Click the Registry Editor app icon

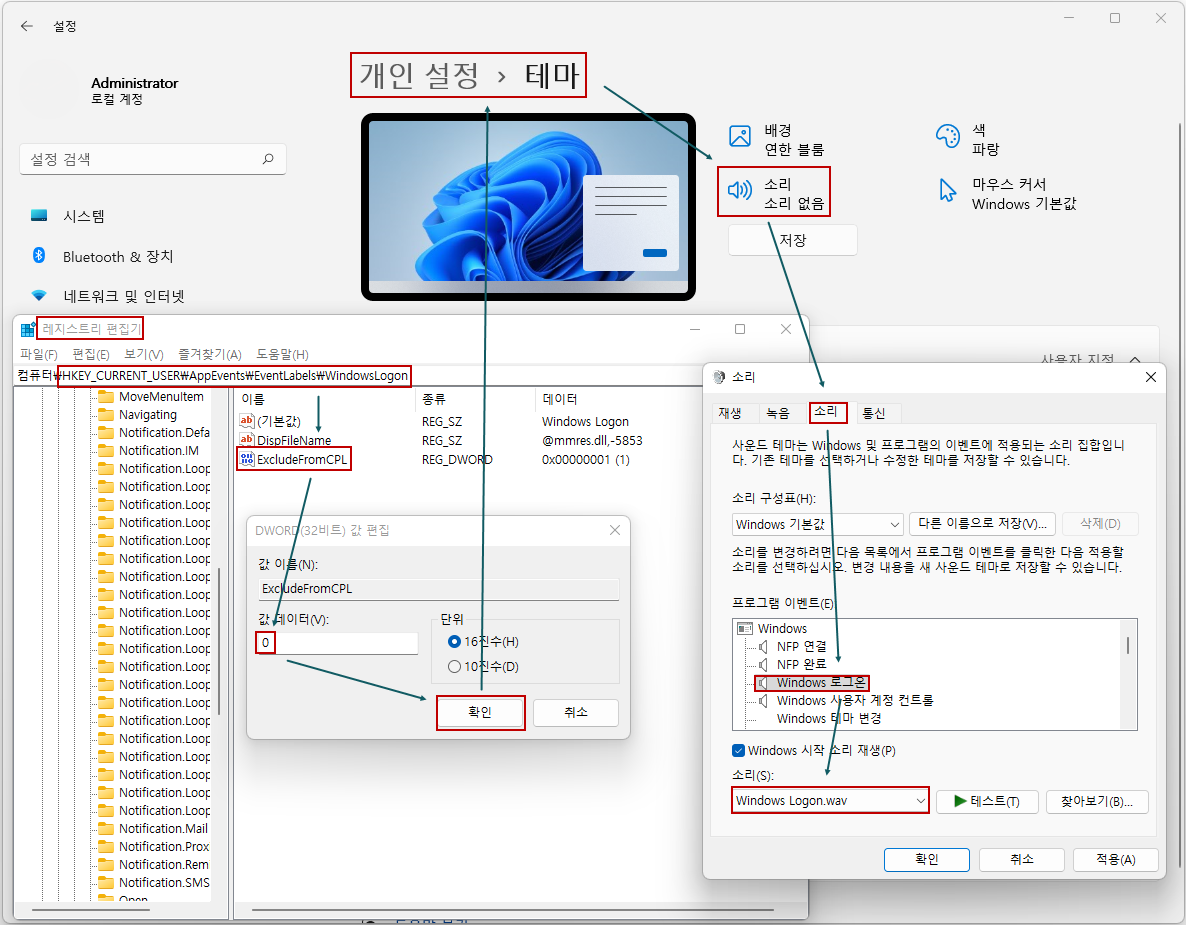click(x=28, y=329)
